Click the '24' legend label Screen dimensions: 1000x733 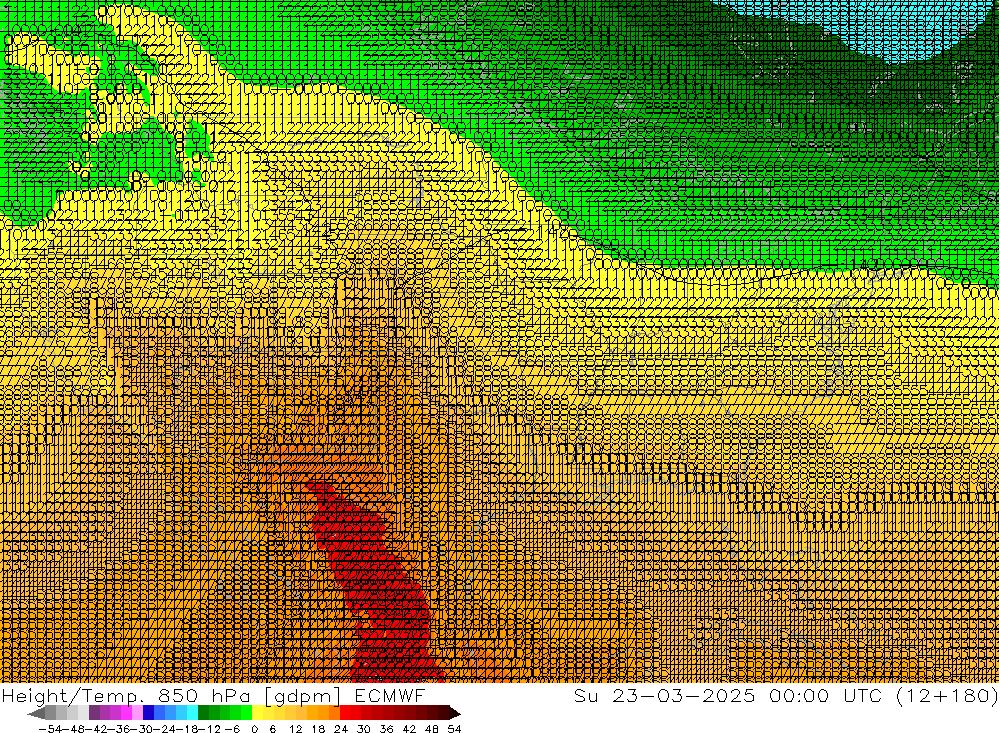click(341, 728)
